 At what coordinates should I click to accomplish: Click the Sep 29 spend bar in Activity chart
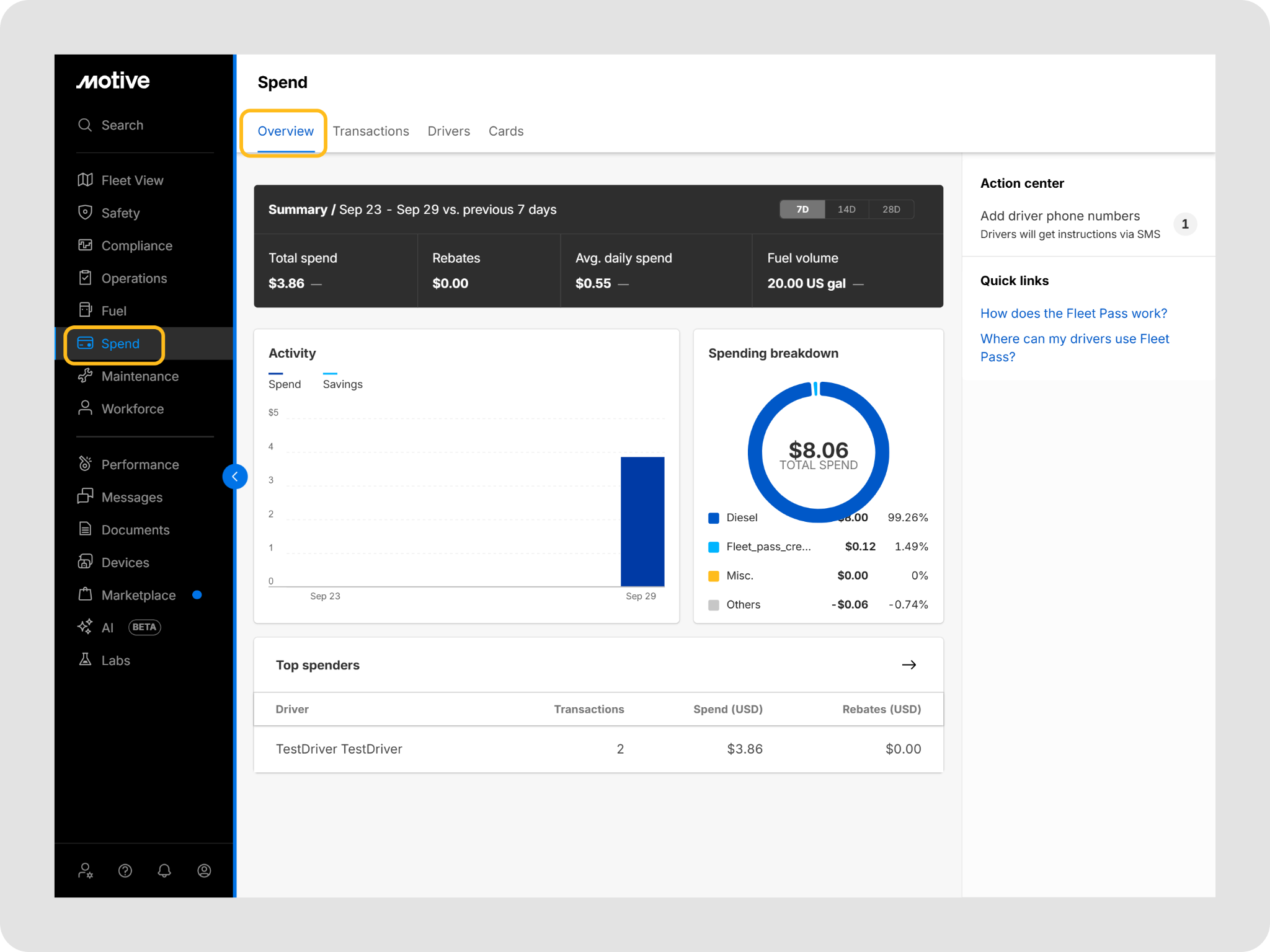click(x=642, y=521)
